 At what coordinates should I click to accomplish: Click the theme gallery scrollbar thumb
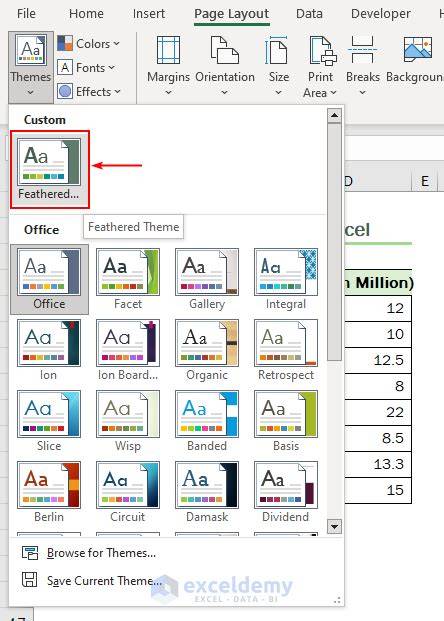click(334, 242)
